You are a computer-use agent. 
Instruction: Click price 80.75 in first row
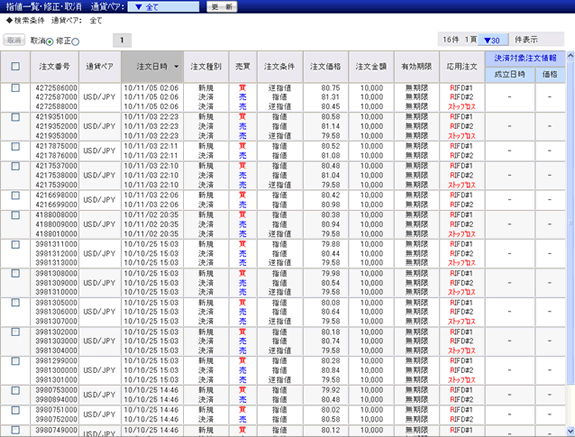tap(330, 88)
